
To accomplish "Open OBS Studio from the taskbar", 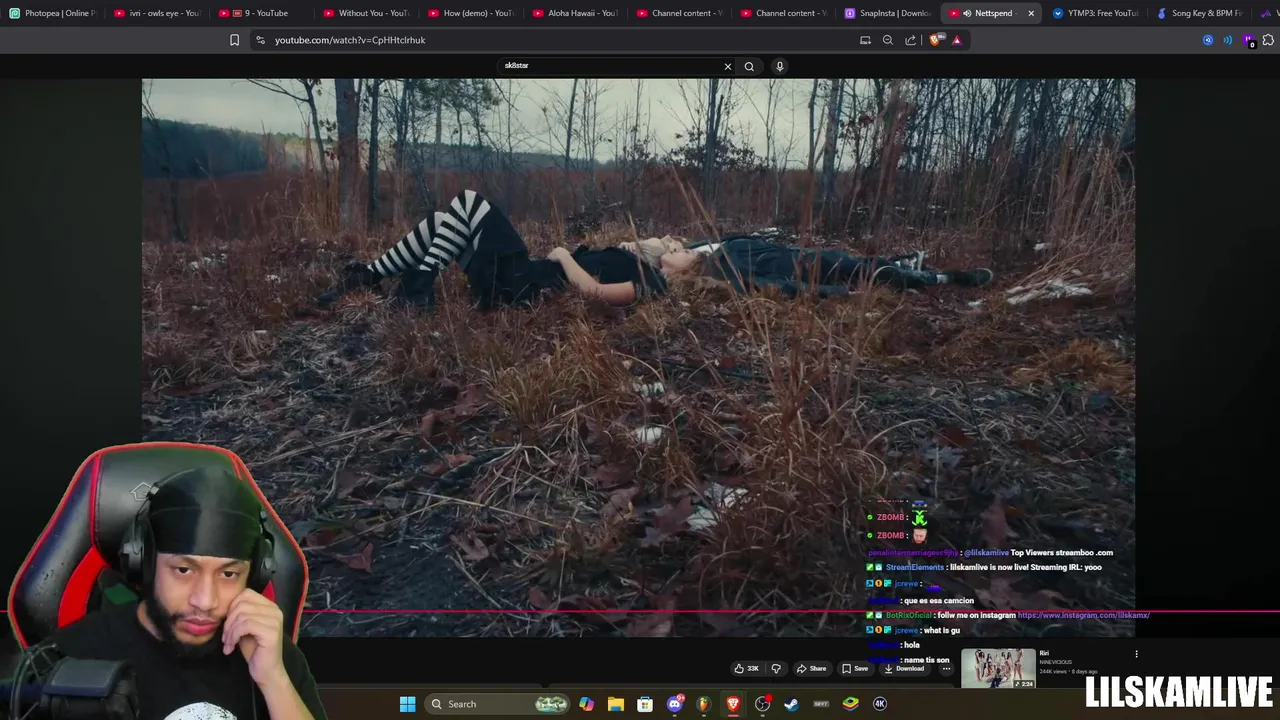I will click(x=762, y=704).
